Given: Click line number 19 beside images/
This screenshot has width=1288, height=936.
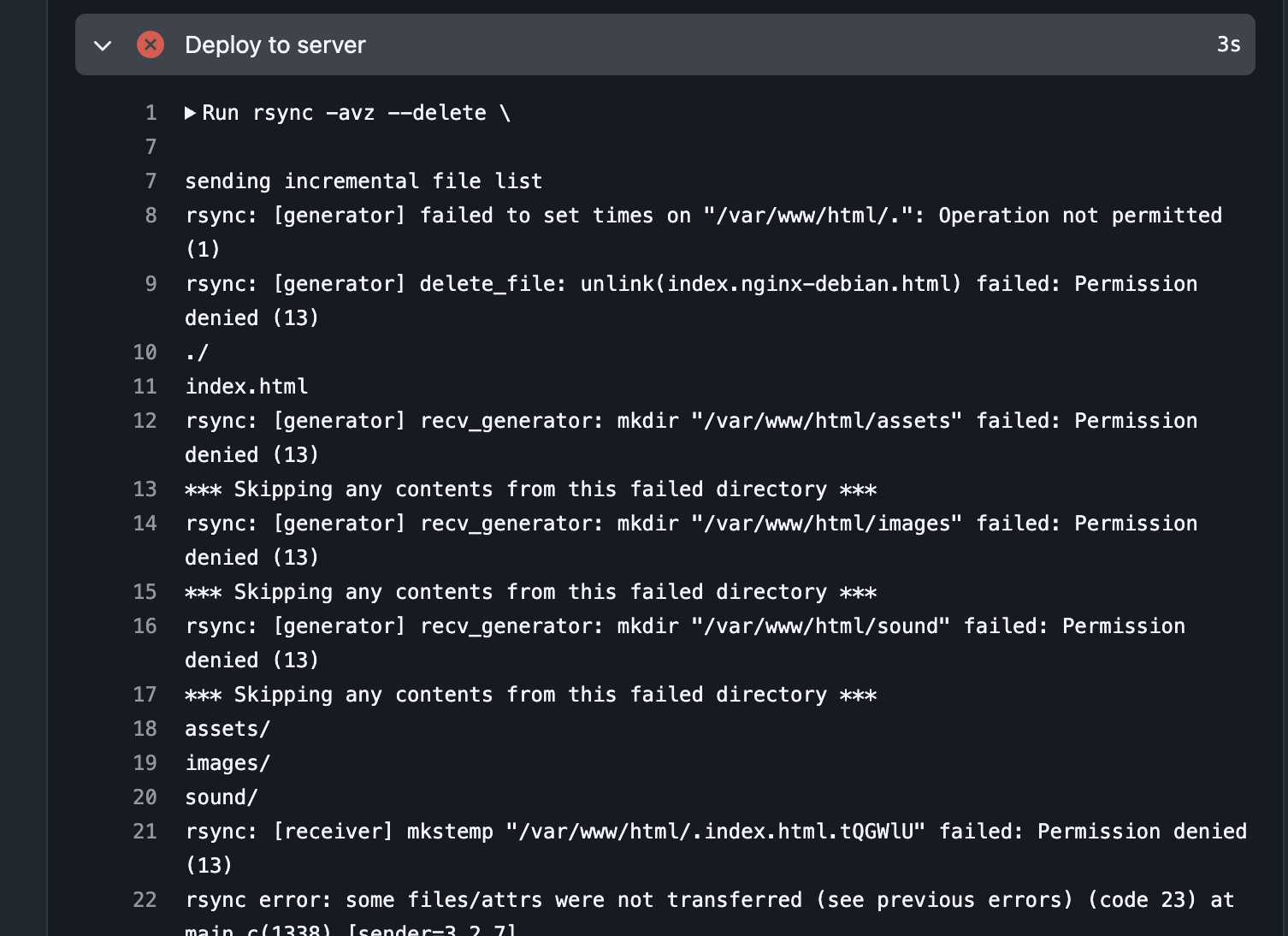Looking at the screenshot, I should (145, 763).
